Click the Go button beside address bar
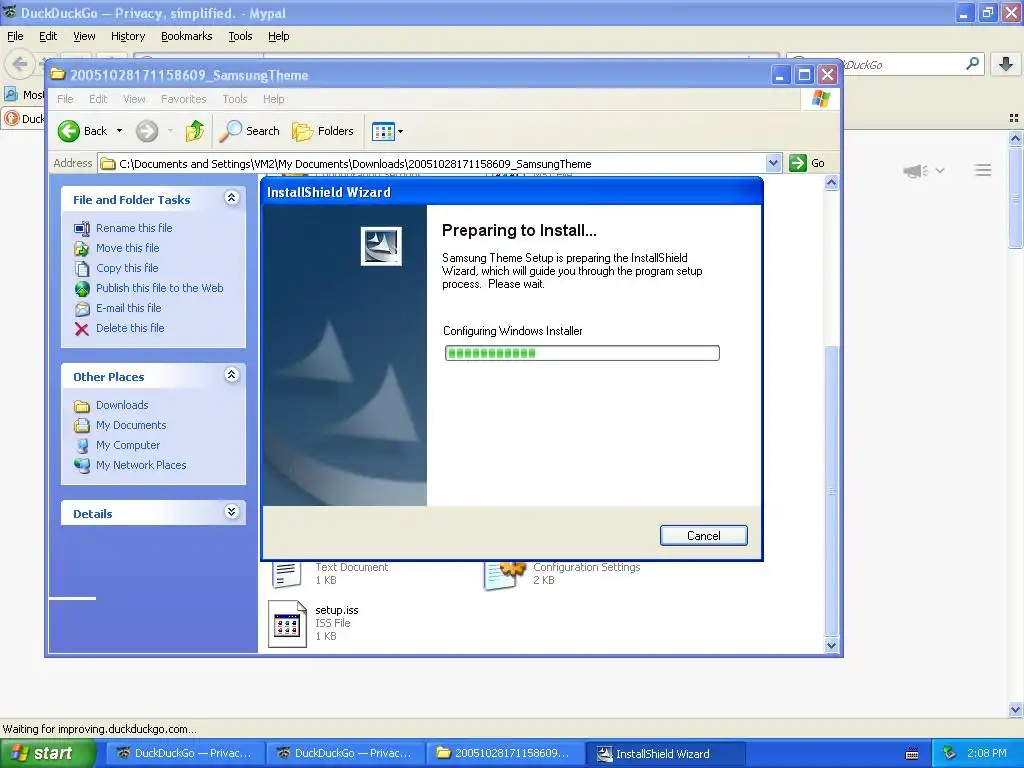The height and width of the screenshot is (768, 1024). click(x=807, y=163)
